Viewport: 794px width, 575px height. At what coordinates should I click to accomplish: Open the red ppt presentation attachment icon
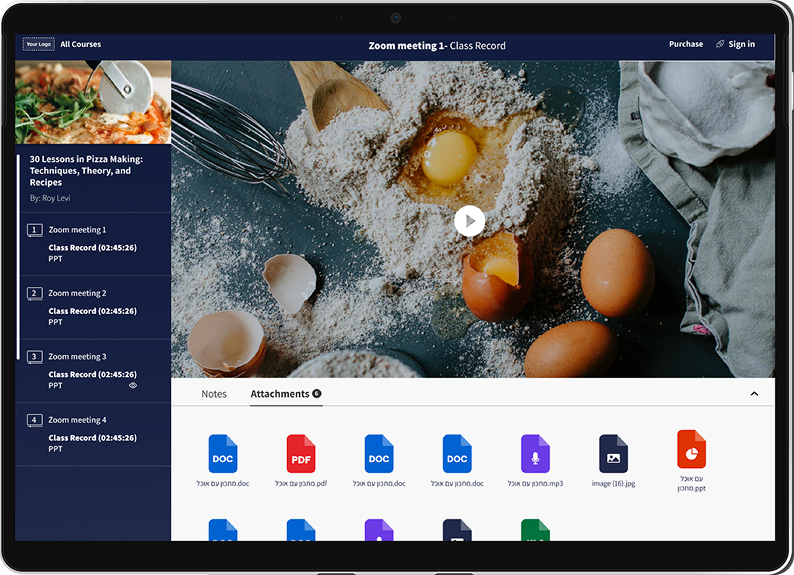[x=691, y=449]
